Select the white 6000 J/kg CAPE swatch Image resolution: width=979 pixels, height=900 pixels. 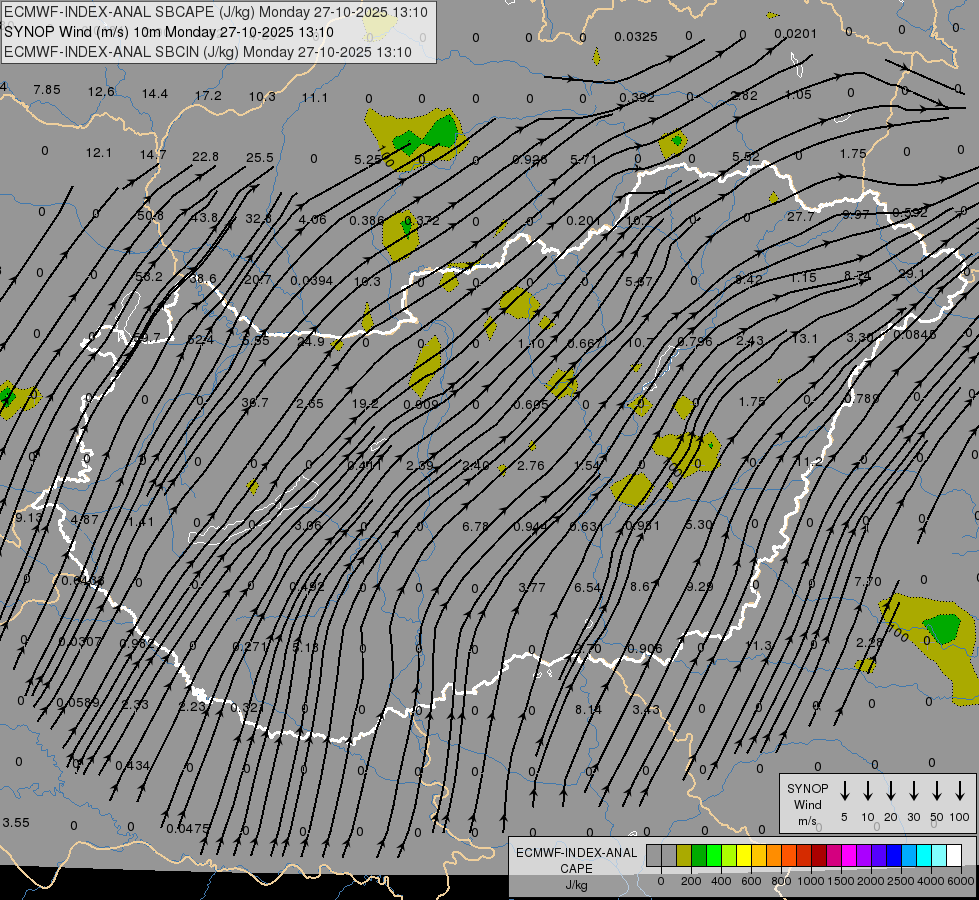[x=954, y=856]
